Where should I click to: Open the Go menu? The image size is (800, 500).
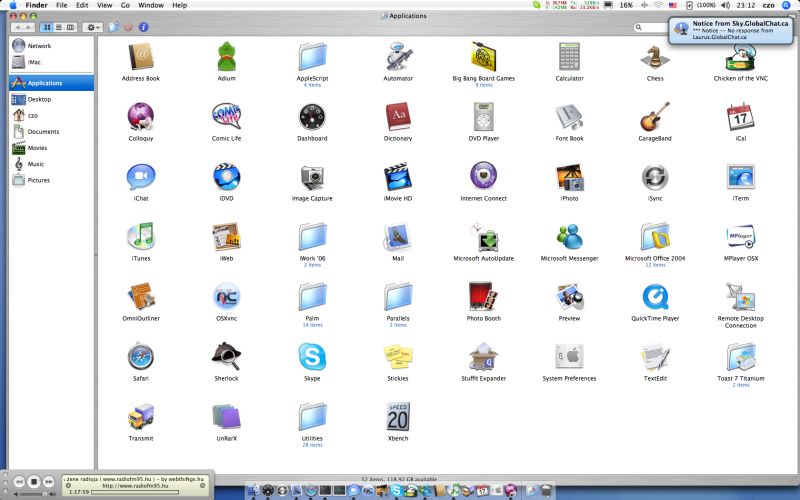[x=125, y=5]
